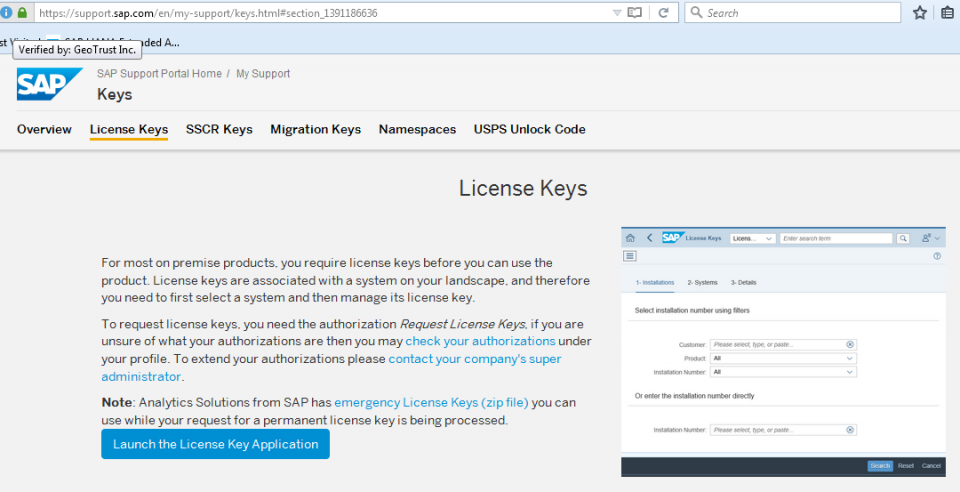Open the SSCR Keys tab
Viewport: 960px width, 492px height.
[219, 130]
